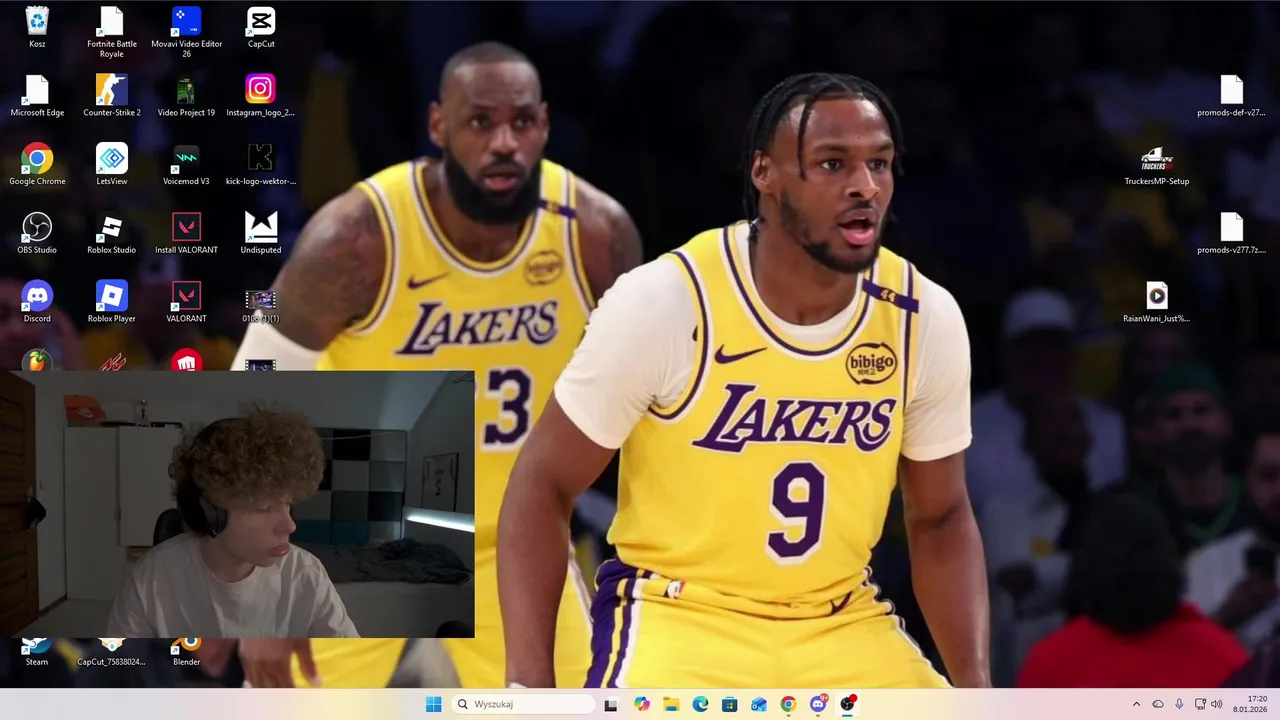Switch to Discord in the taskbar

point(818,704)
